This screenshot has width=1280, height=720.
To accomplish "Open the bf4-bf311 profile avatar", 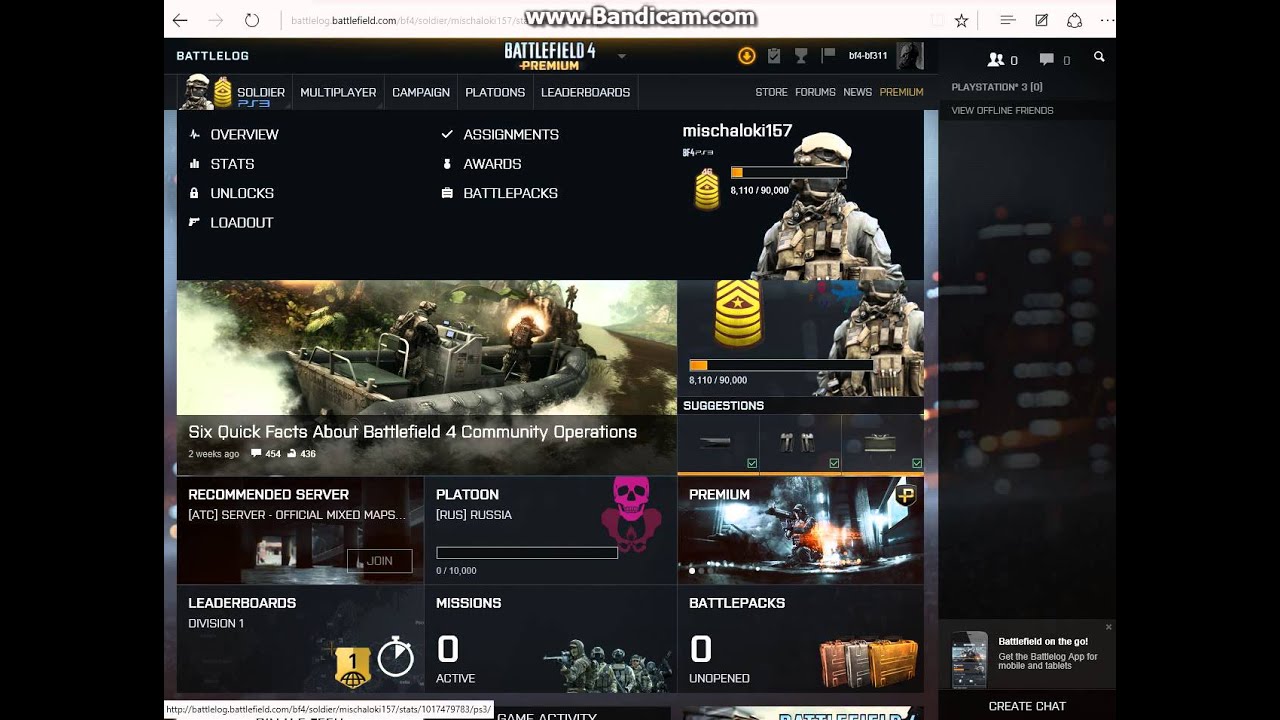I will (x=910, y=56).
